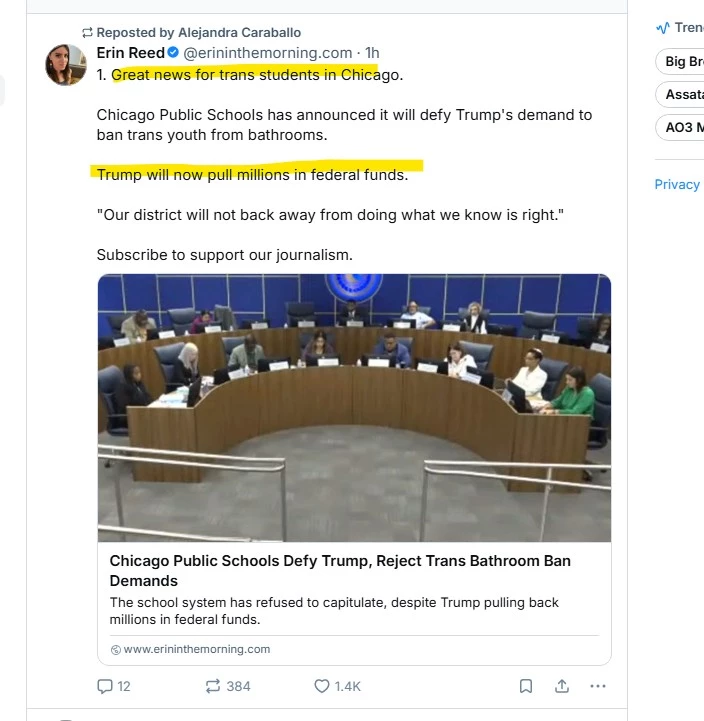This screenshot has height=721, width=704.
Task: Click the repost icon showing 384
Action: (x=213, y=686)
